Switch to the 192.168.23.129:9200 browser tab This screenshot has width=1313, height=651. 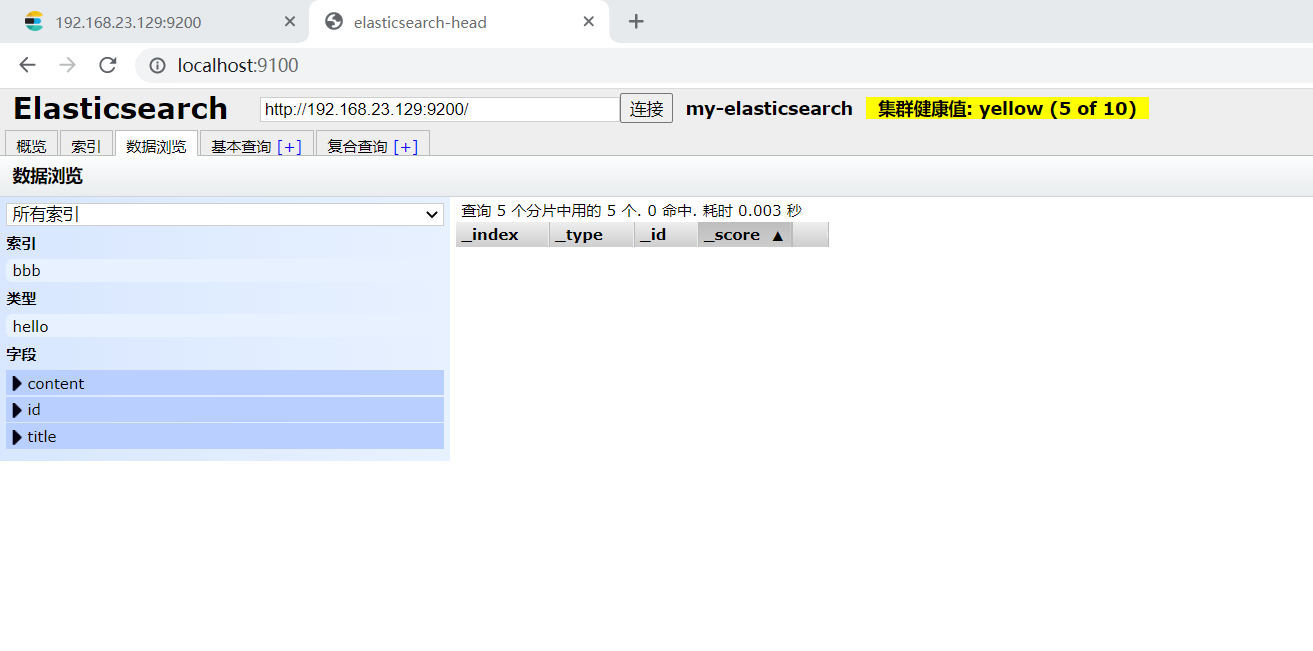155,21
